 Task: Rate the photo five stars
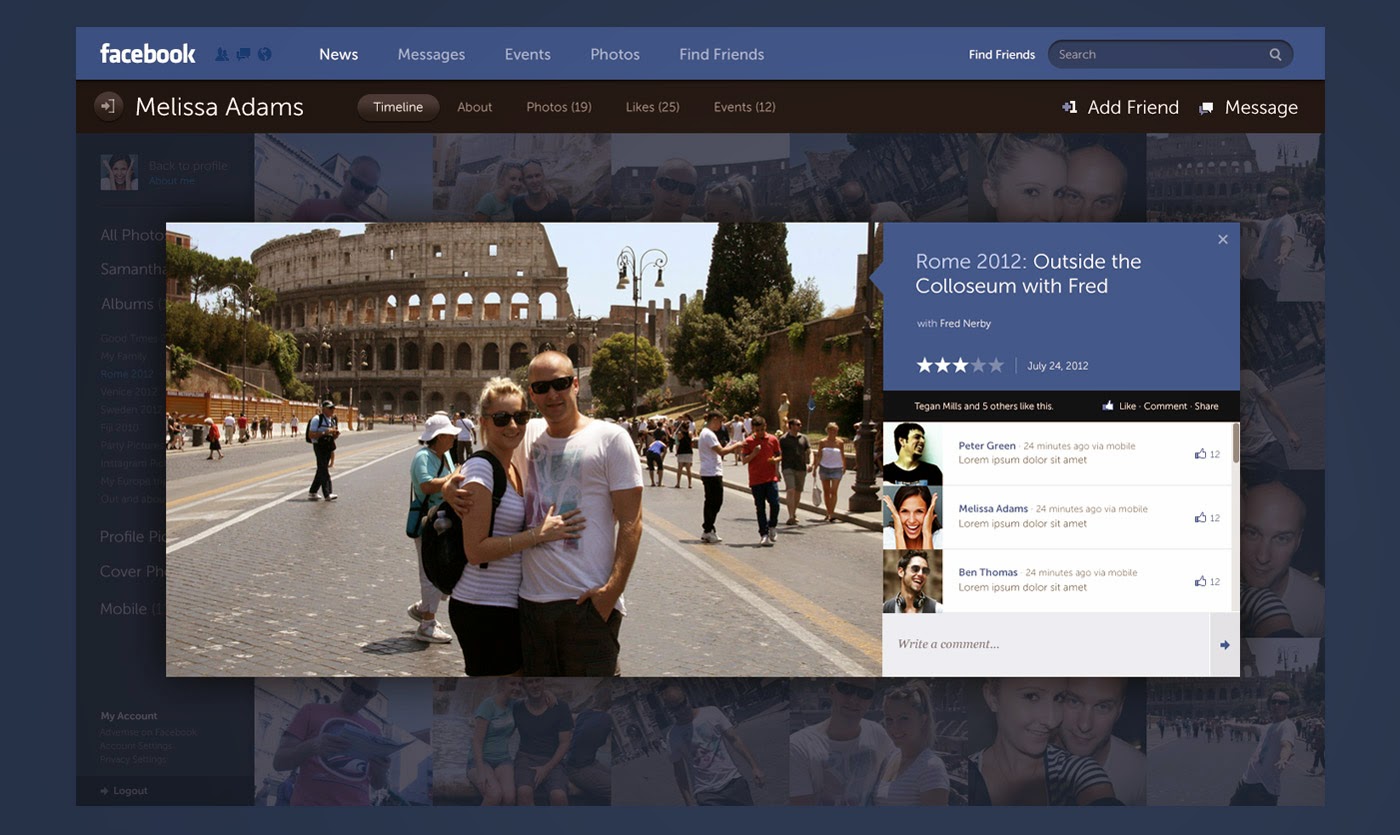996,365
